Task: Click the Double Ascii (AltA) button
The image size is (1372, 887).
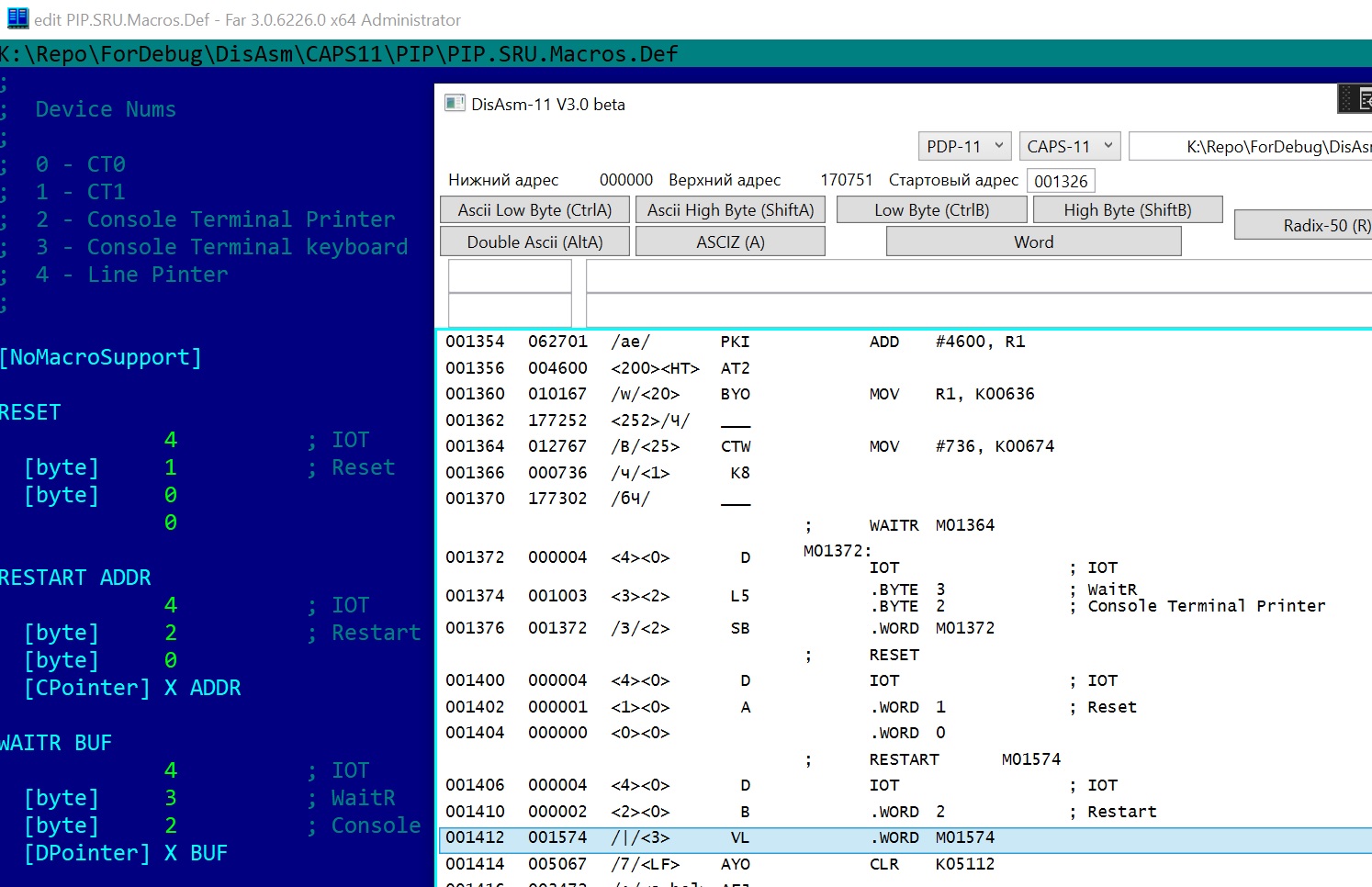Action: click(x=534, y=242)
